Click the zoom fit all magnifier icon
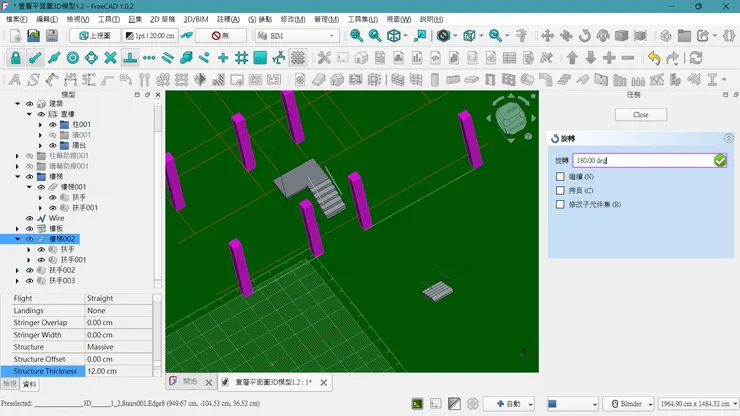The height and width of the screenshot is (416, 740). [x=357, y=36]
